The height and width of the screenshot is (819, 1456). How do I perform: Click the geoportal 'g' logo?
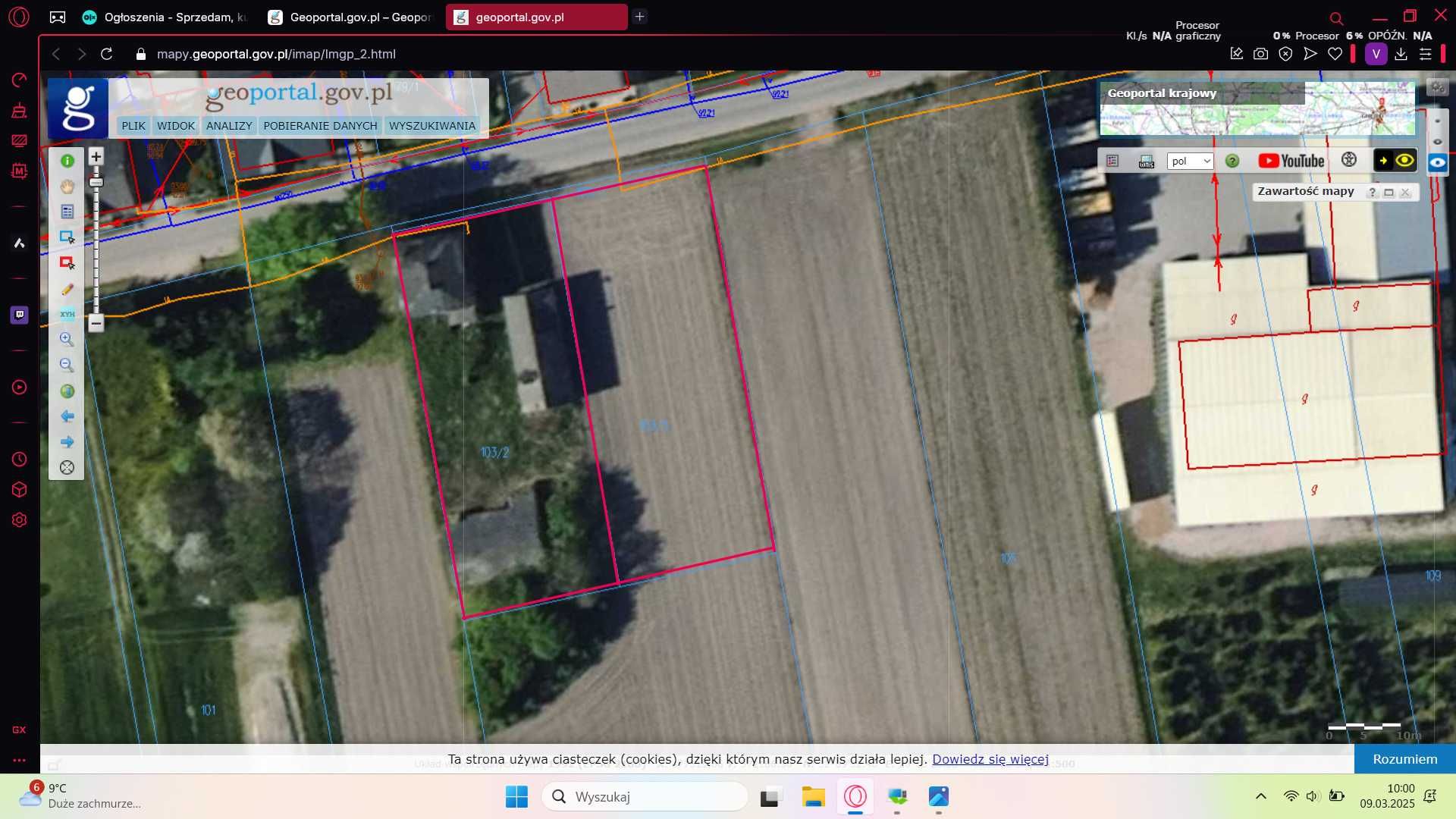coord(78,108)
